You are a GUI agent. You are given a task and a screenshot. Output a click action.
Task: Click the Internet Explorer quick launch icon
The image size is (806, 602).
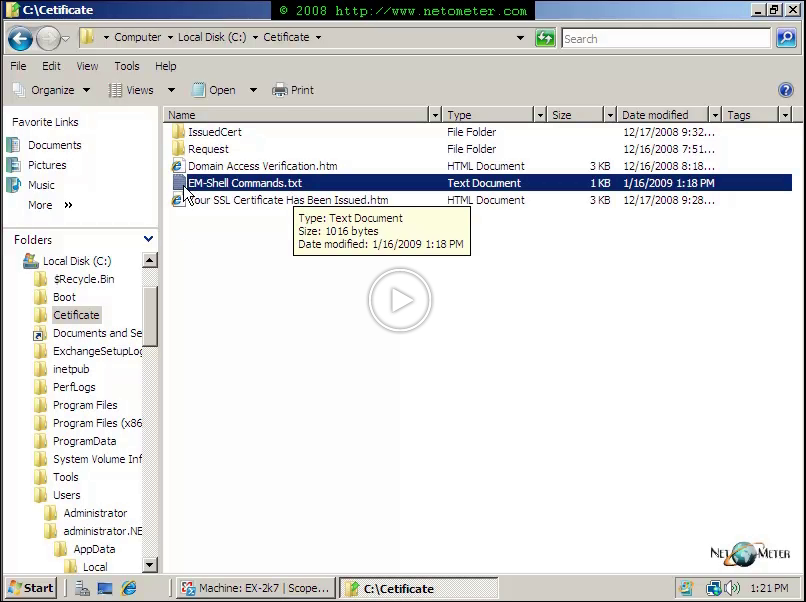point(129,588)
